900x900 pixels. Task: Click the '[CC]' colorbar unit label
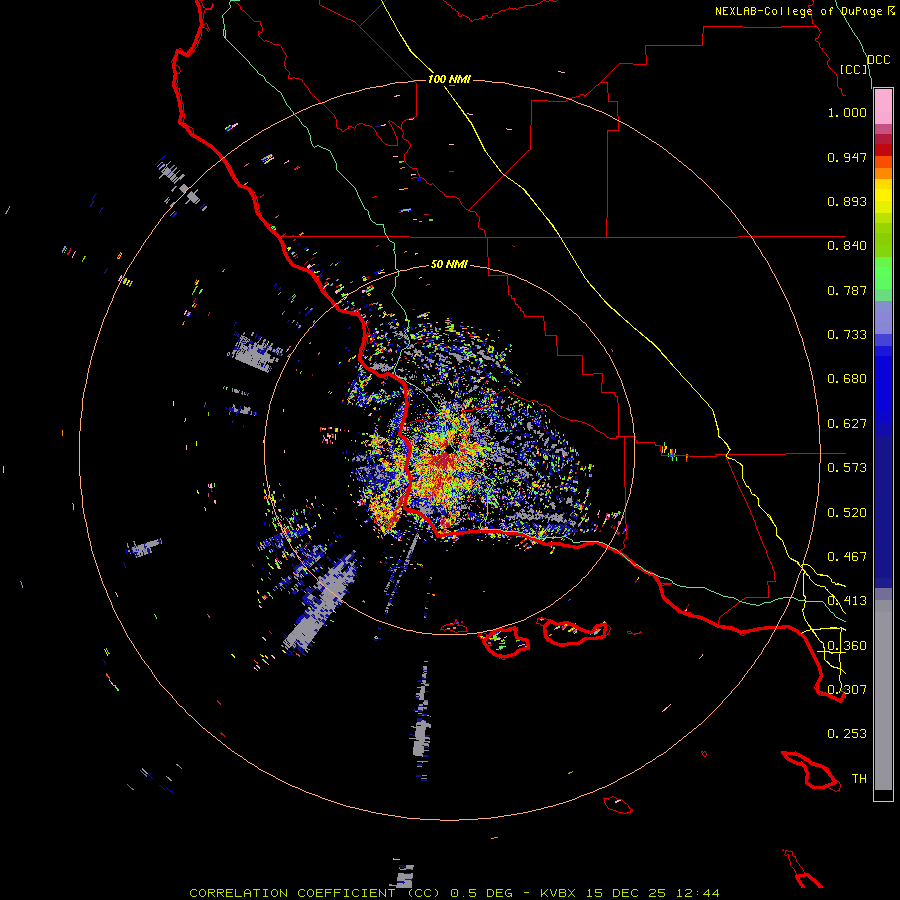[x=854, y=69]
